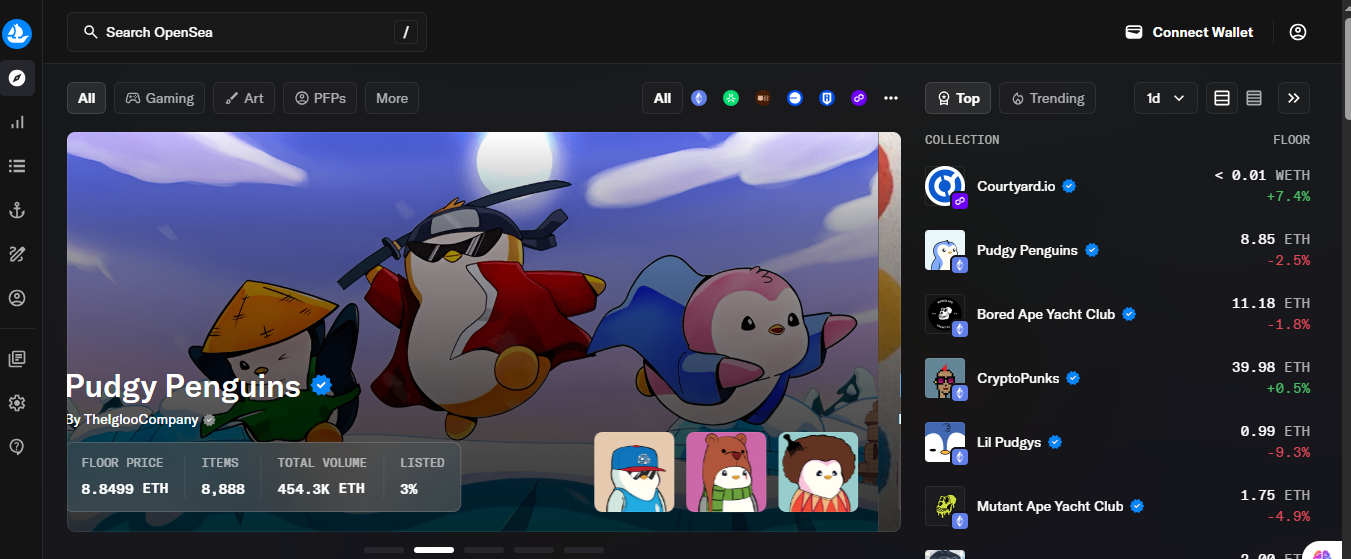Open Pudgy Penguins in the collection list
The image size is (1351, 559).
pos(1117,250)
